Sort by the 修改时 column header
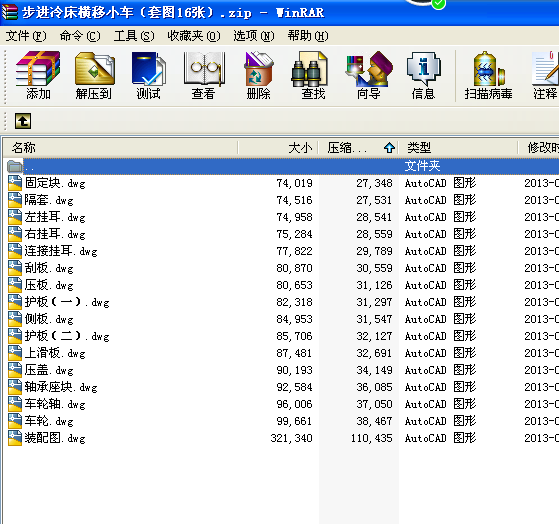559x524 pixels. (x=539, y=148)
